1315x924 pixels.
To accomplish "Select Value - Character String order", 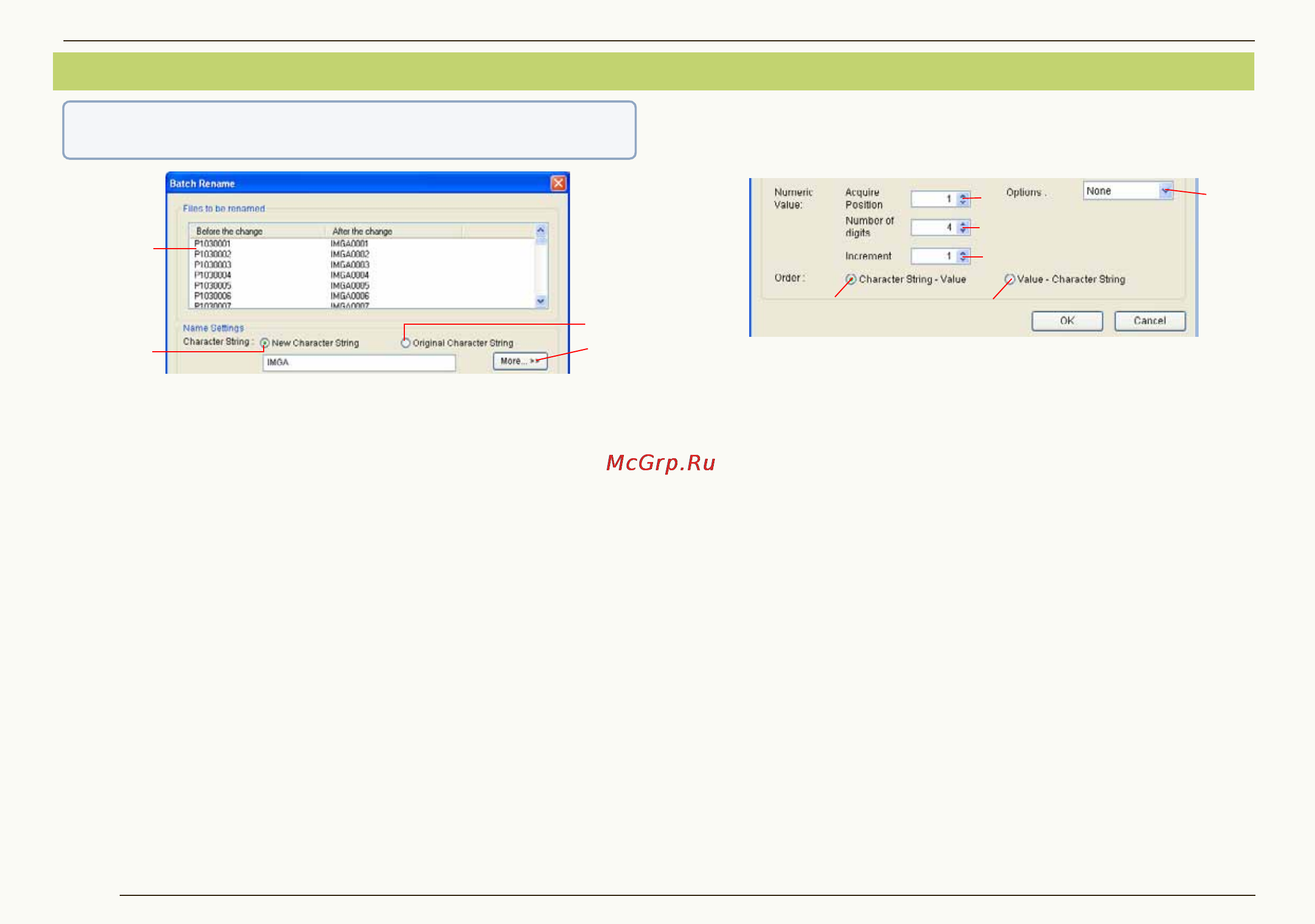I will [1010, 280].
